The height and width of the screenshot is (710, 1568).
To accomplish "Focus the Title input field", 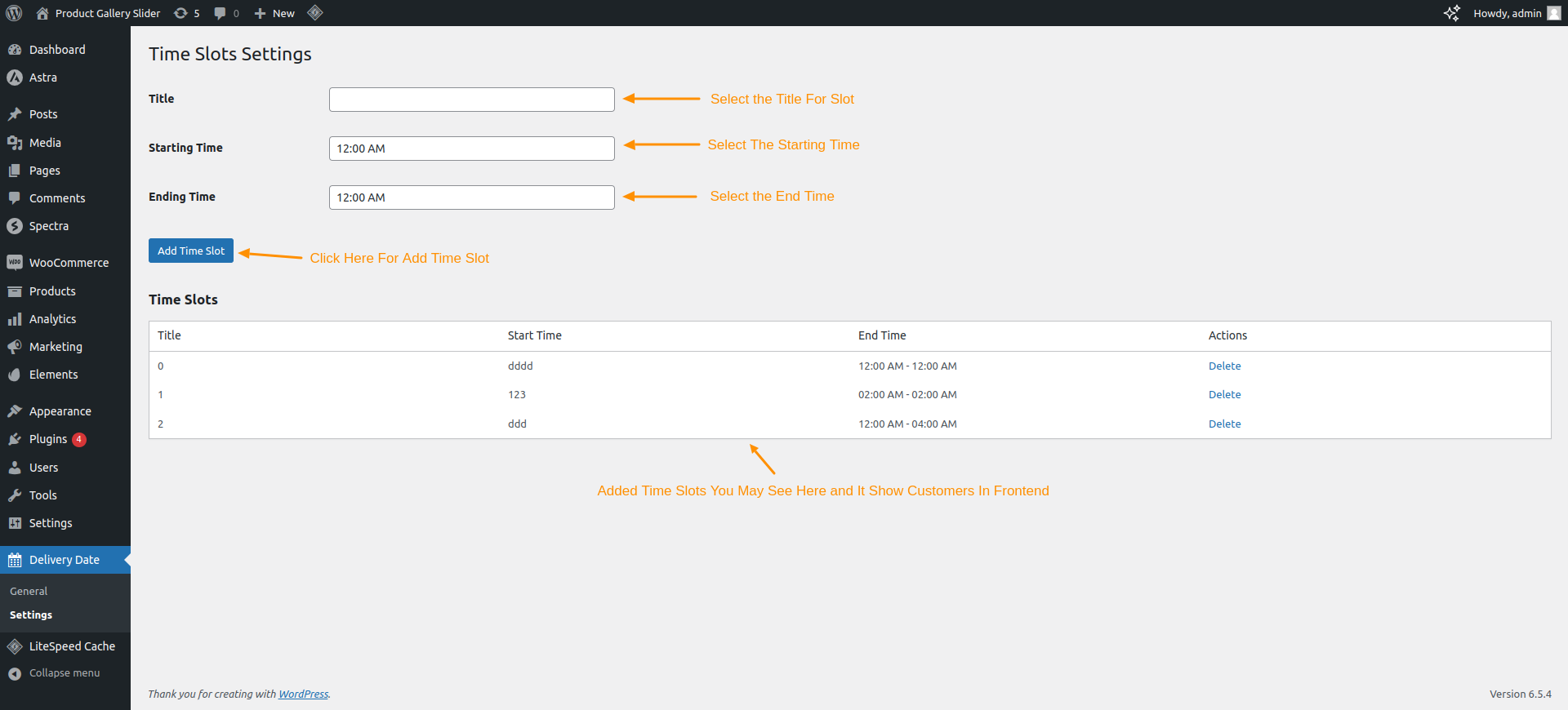I will pyautogui.click(x=472, y=100).
